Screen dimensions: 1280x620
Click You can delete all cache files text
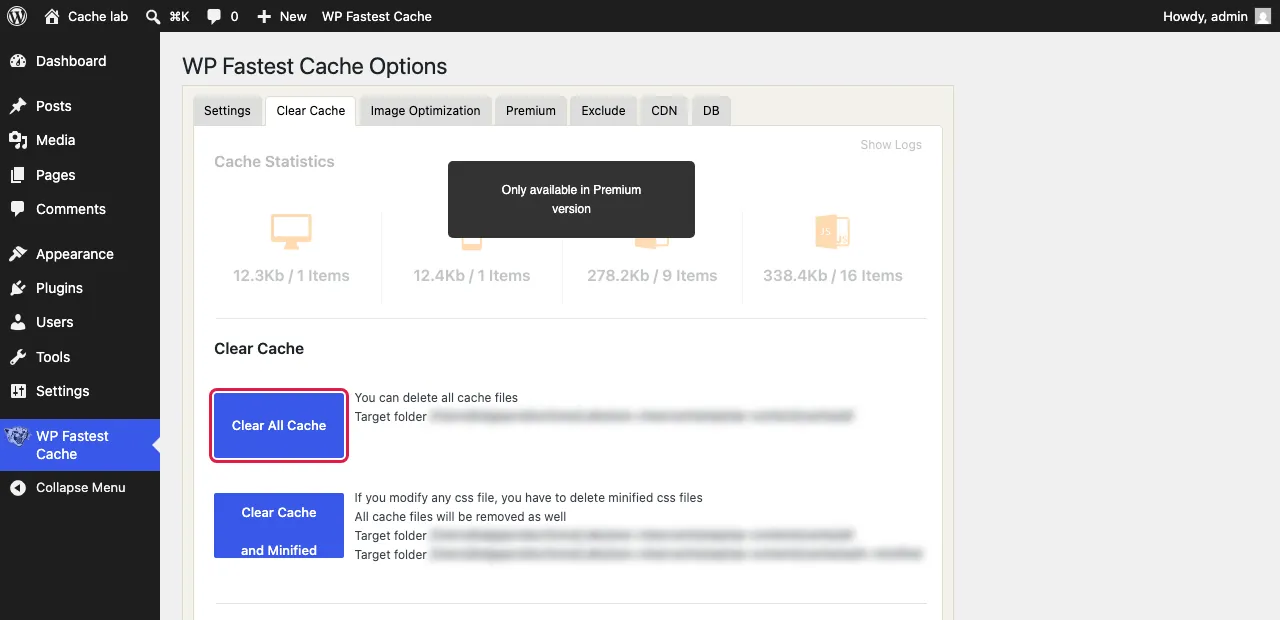tap(436, 398)
